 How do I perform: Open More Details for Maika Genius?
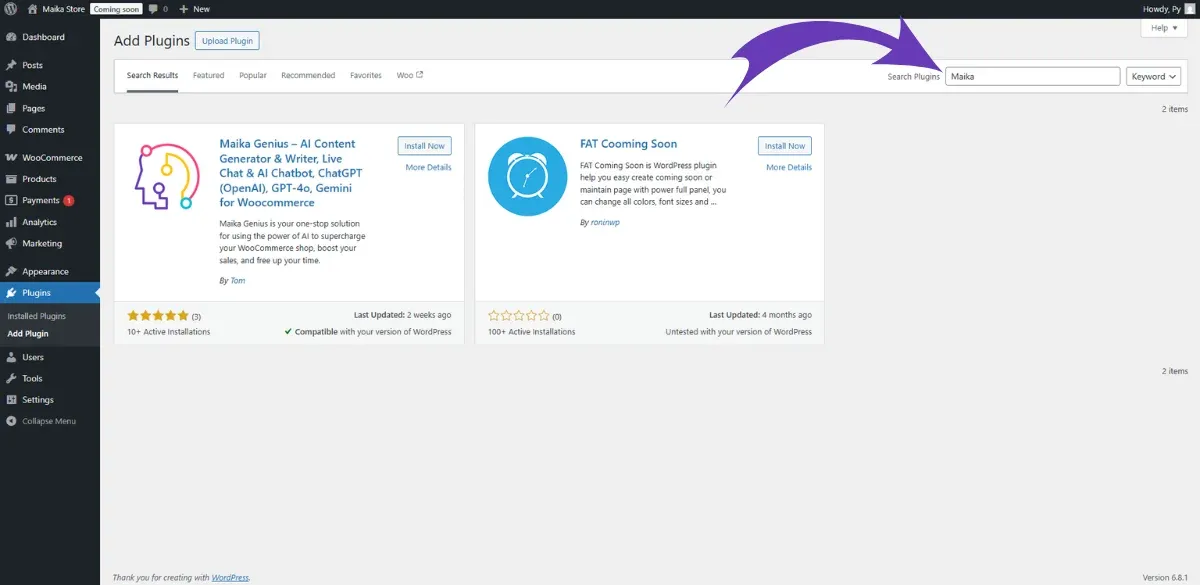[x=428, y=167]
